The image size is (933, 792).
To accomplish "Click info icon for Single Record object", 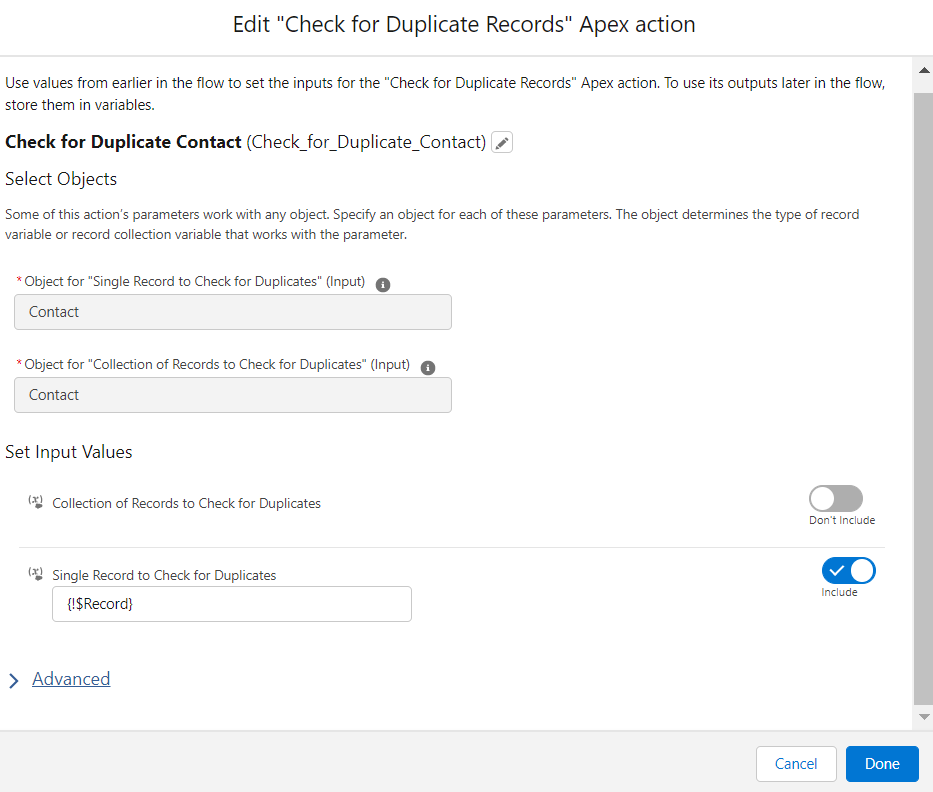I will [x=382, y=284].
